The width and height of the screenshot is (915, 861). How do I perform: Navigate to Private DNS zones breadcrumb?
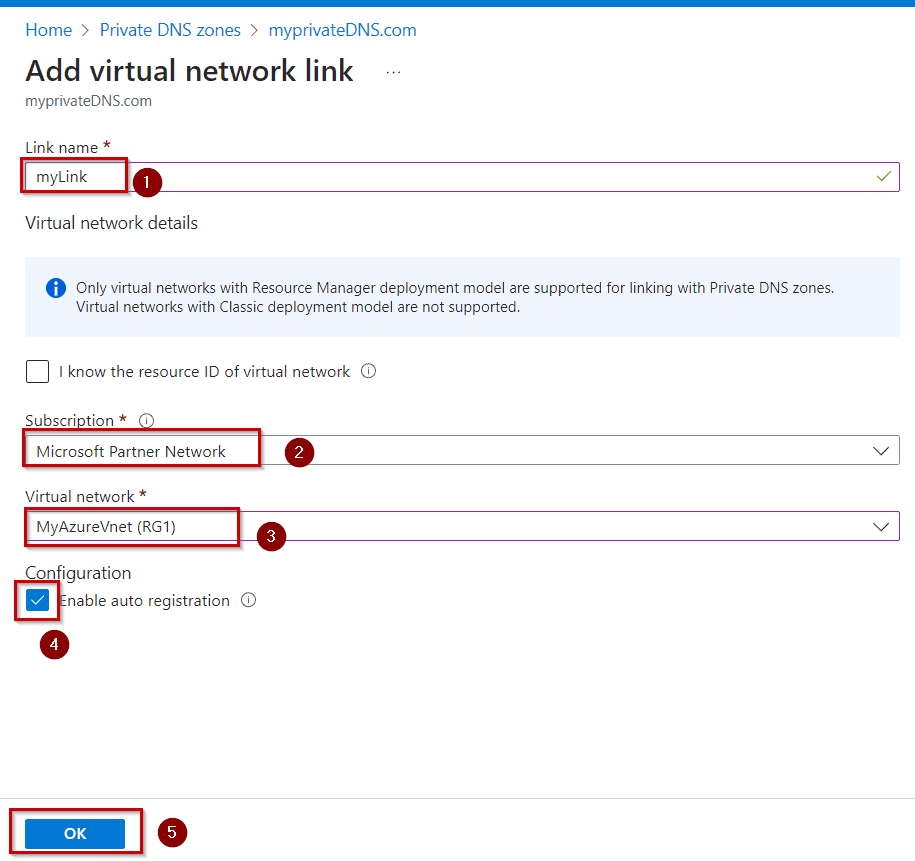tap(170, 30)
